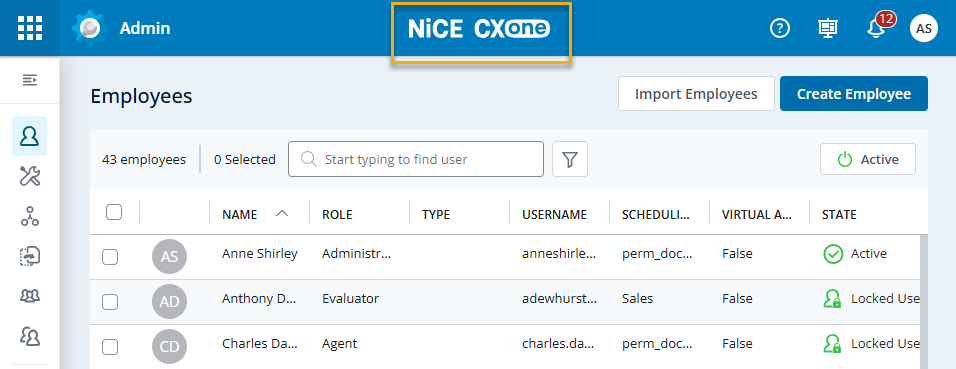Check the Charles row checkbox
Screen dimensions: 956x369
[x=110, y=347]
